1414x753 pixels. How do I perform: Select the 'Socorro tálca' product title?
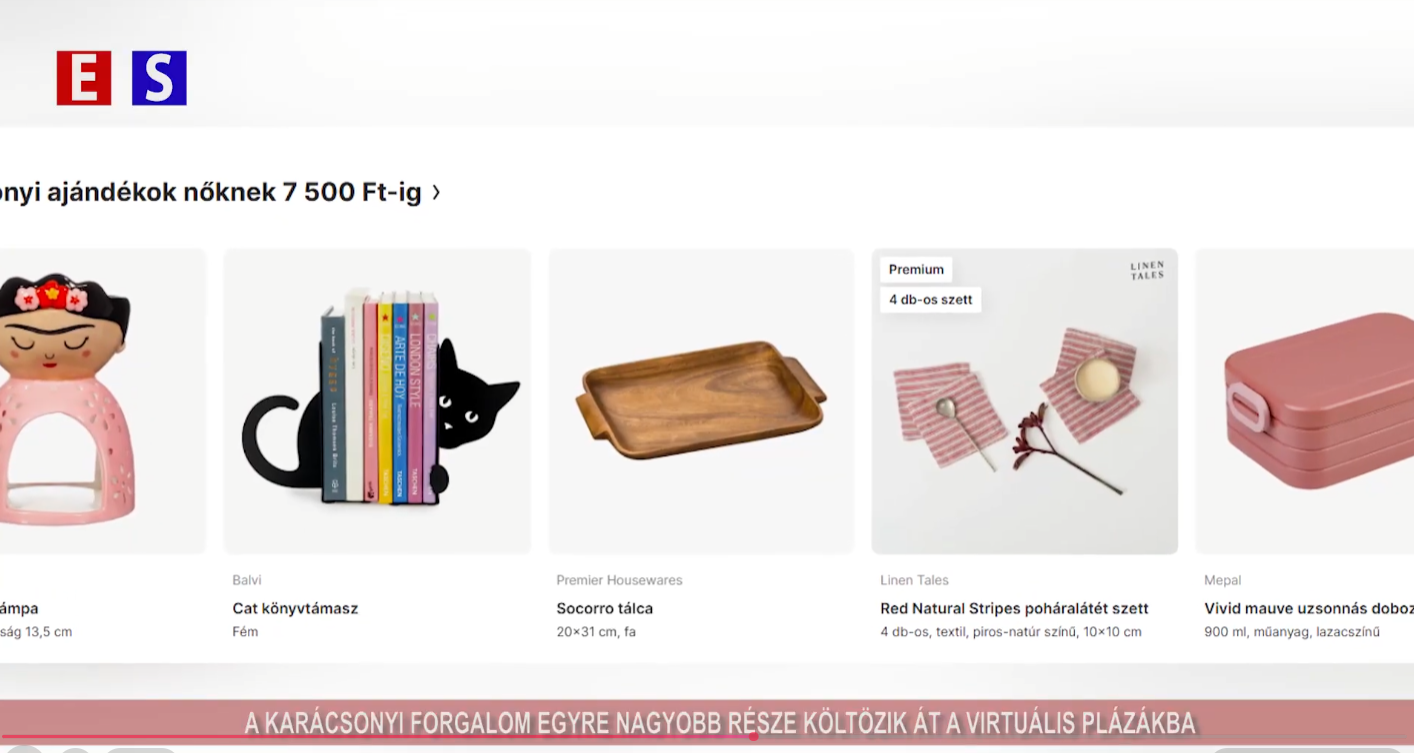coord(604,608)
